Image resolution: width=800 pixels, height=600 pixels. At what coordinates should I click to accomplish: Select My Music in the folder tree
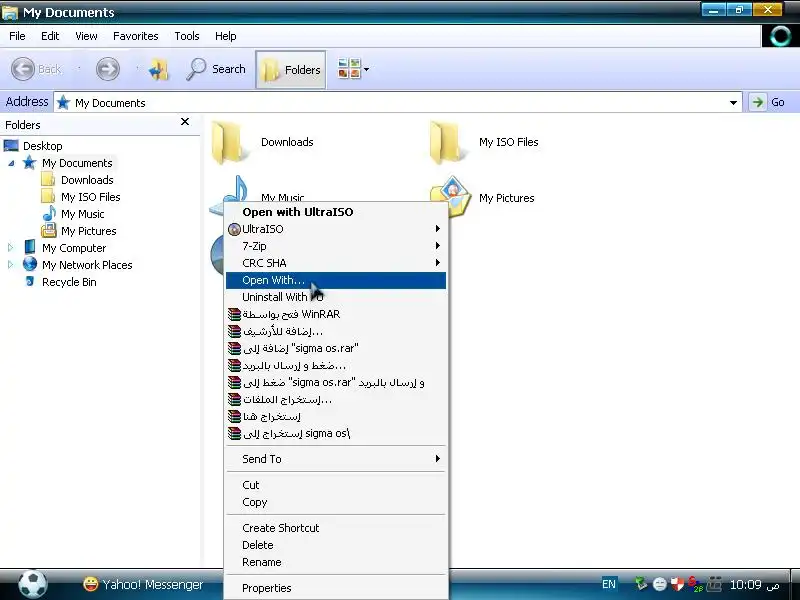point(83,214)
